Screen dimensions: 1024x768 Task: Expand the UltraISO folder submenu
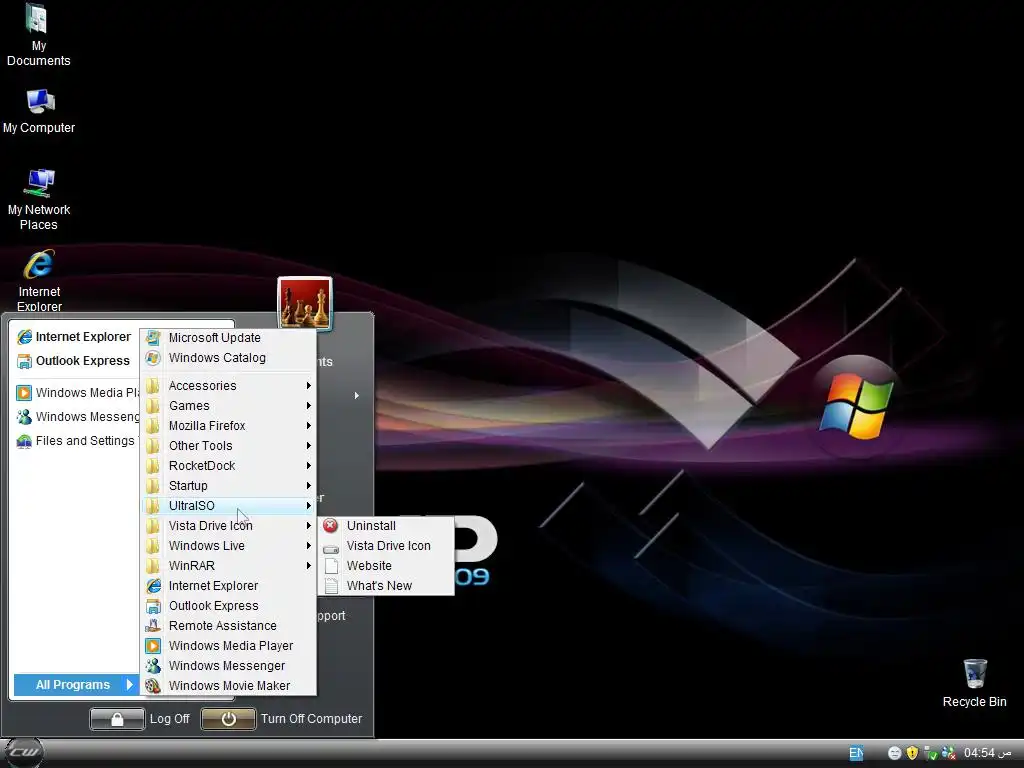point(229,505)
